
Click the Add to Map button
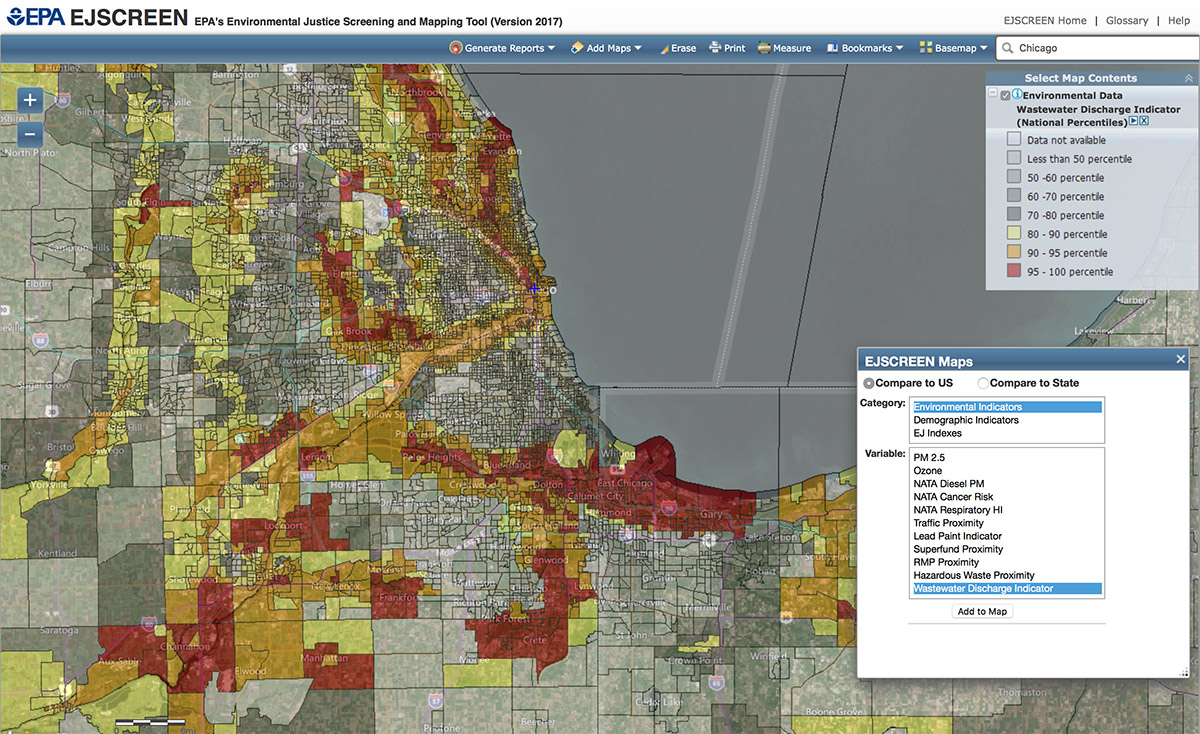(x=982, y=611)
